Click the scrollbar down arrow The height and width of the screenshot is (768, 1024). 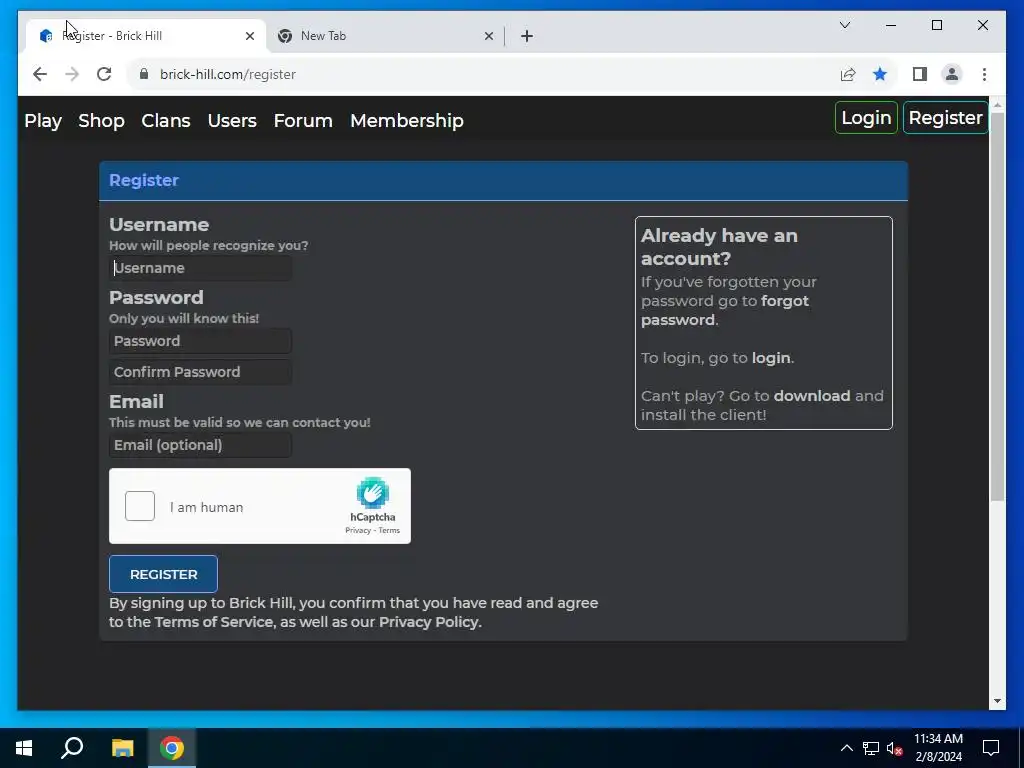(997, 701)
